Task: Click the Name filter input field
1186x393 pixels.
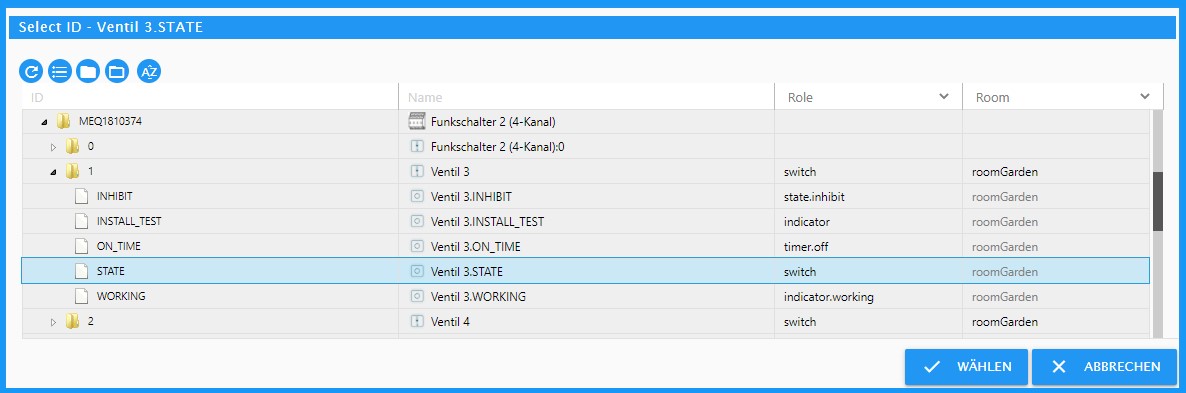Action: [586, 97]
